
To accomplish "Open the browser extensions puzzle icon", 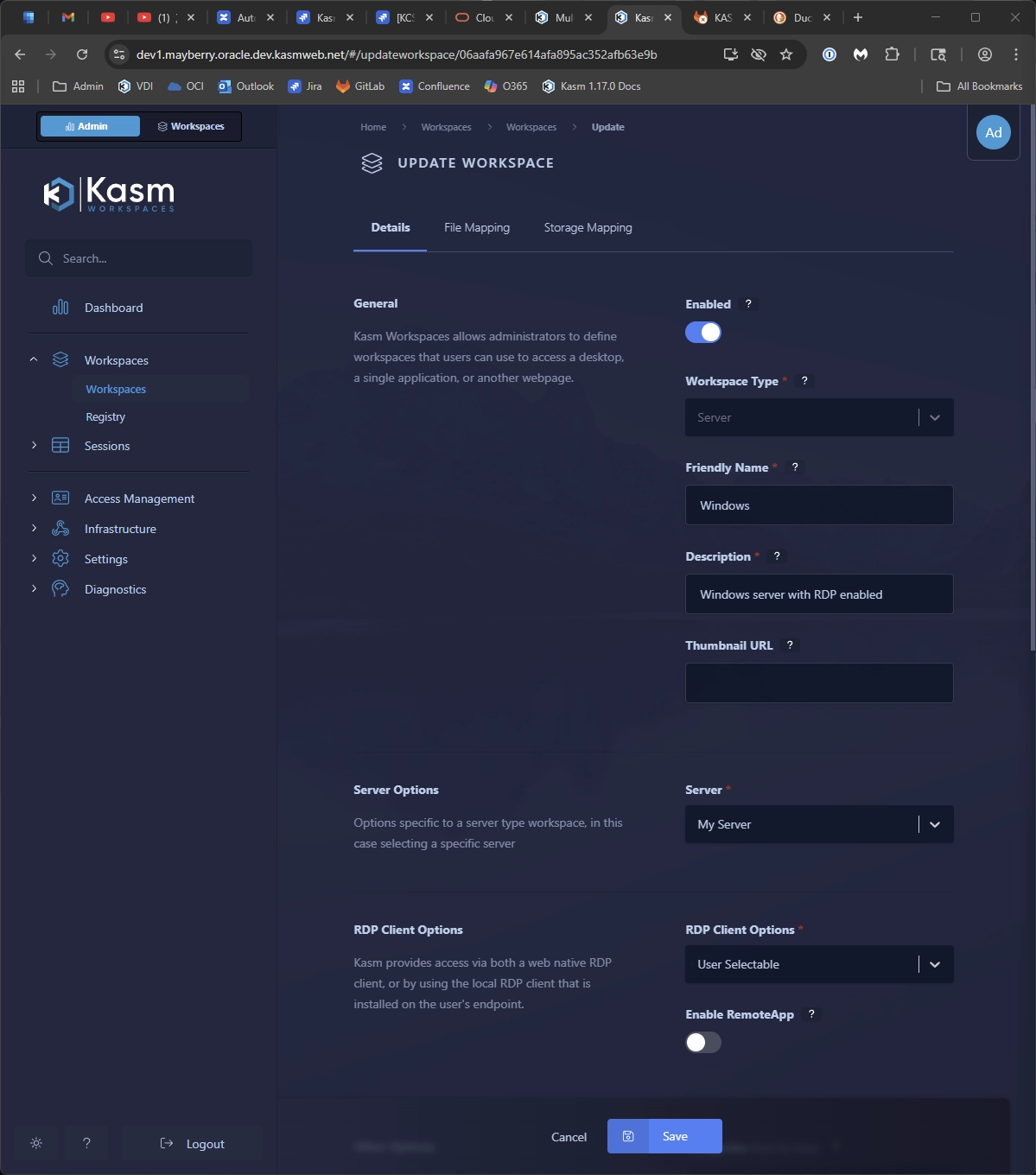I will 892,54.
